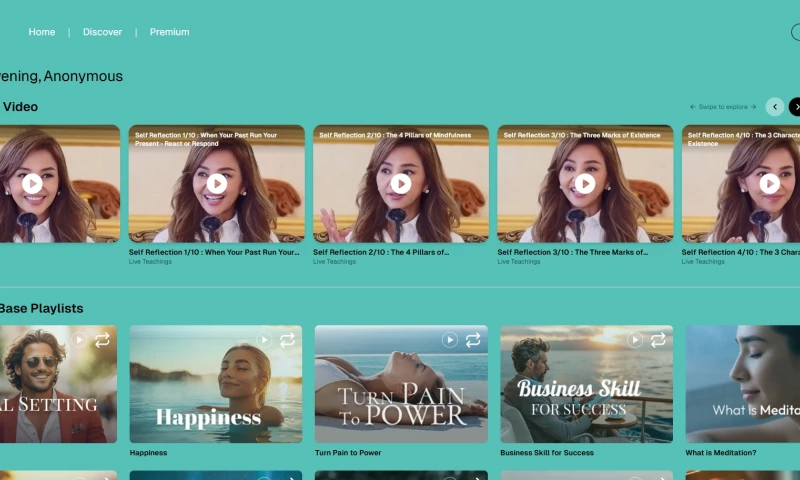Viewport: 800px width, 480px height.
Task: Click the 'Happiness' caption text
Action: [x=148, y=452]
